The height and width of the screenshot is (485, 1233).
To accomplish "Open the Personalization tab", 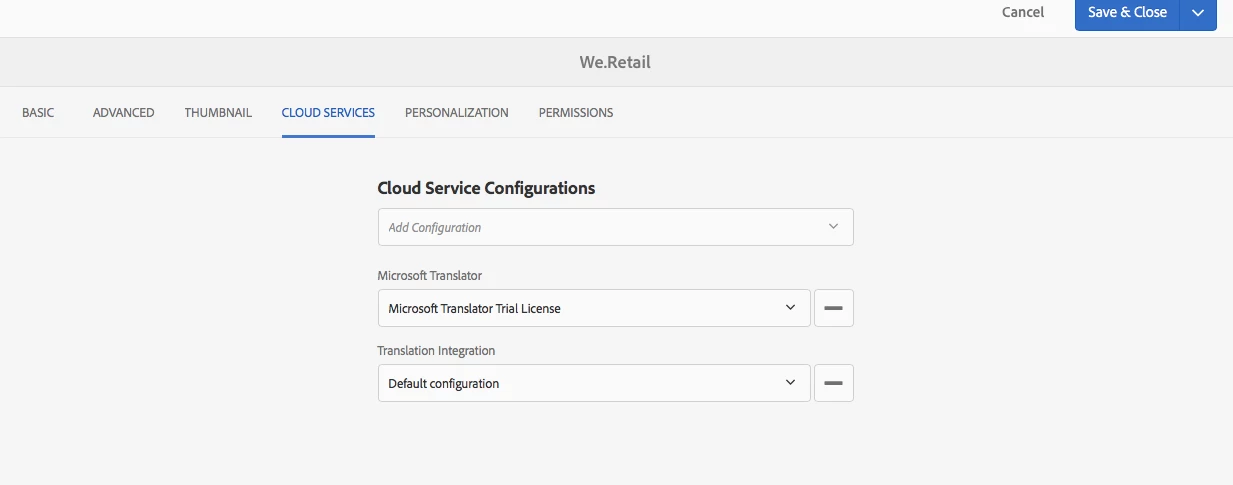I will click(x=456, y=113).
